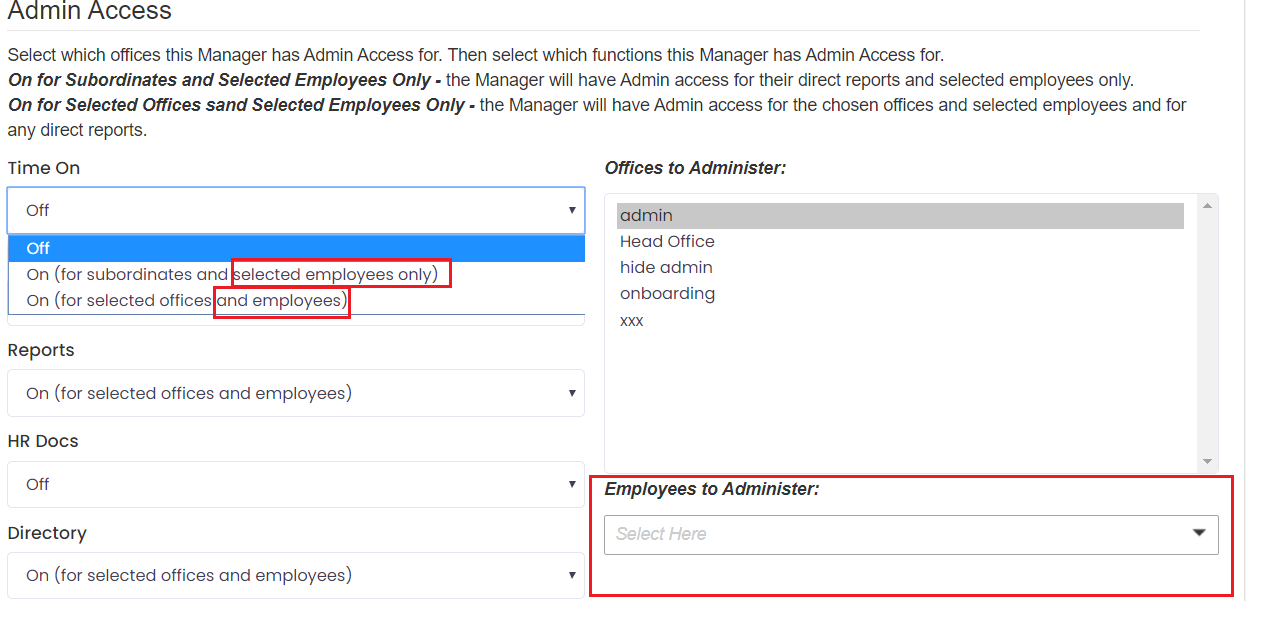Expand the HR Docs dropdown
Image resolution: width=1285 pixels, height=623 pixels.
click(295, 484)
